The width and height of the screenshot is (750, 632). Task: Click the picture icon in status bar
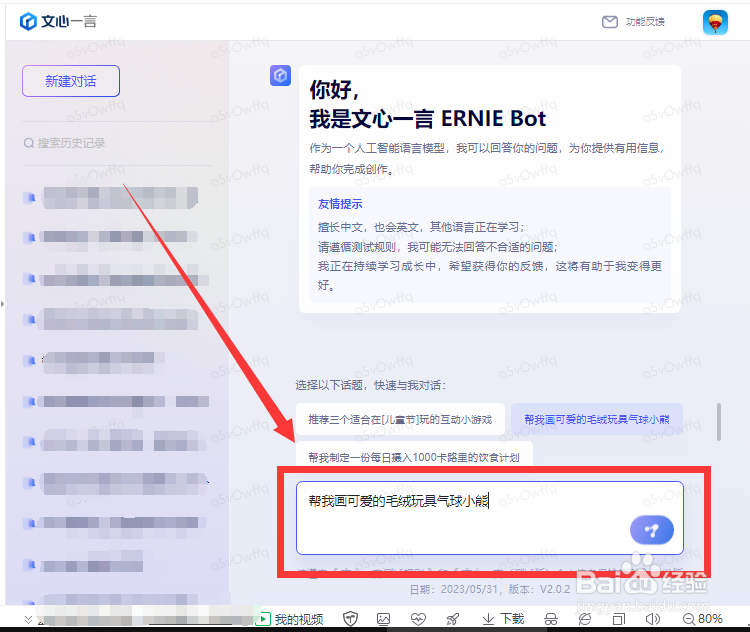(384, 619)
